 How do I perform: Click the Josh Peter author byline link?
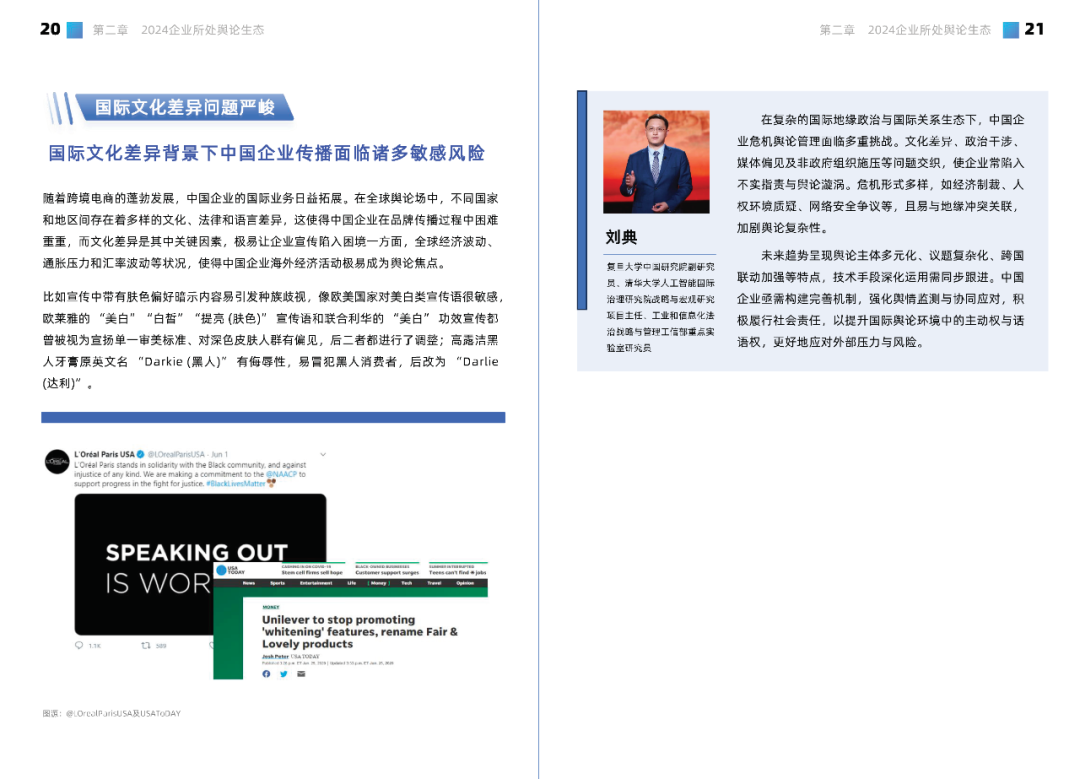click(276, 657)
